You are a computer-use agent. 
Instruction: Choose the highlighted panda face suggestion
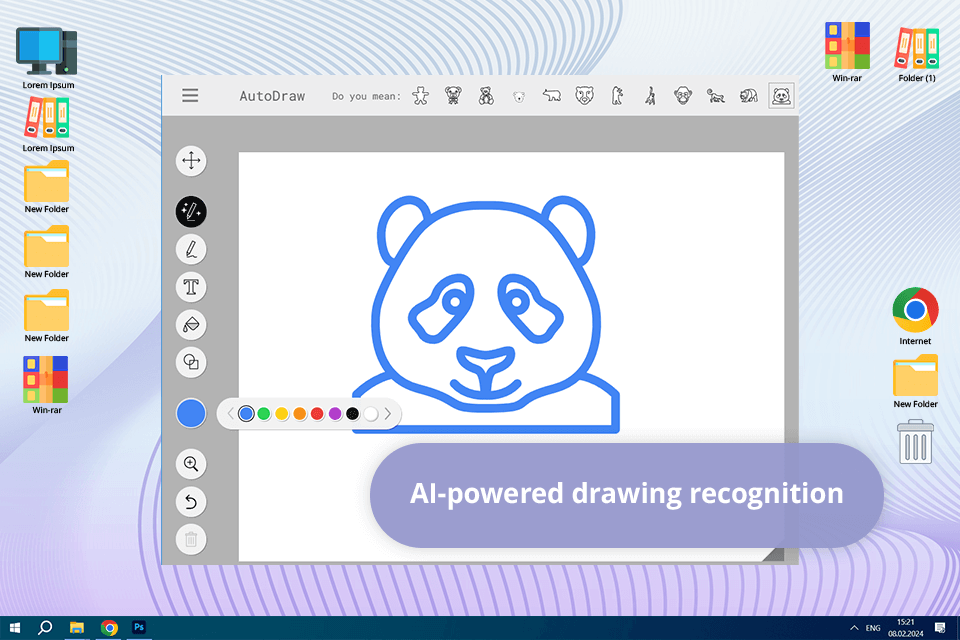tap(781, 96)
